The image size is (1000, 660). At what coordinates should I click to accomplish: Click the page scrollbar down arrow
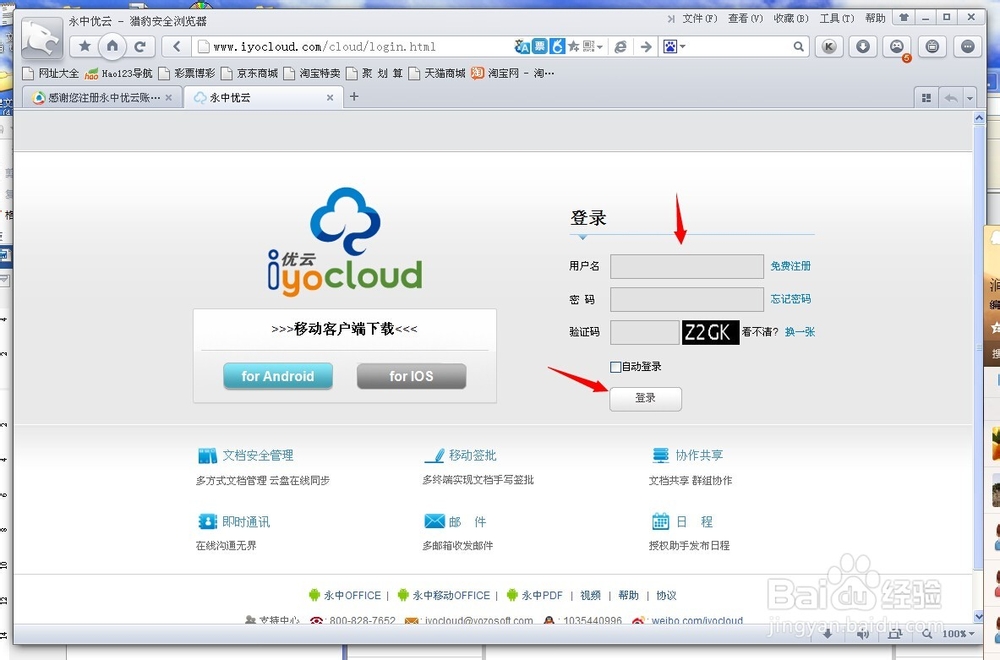[979, 617]
